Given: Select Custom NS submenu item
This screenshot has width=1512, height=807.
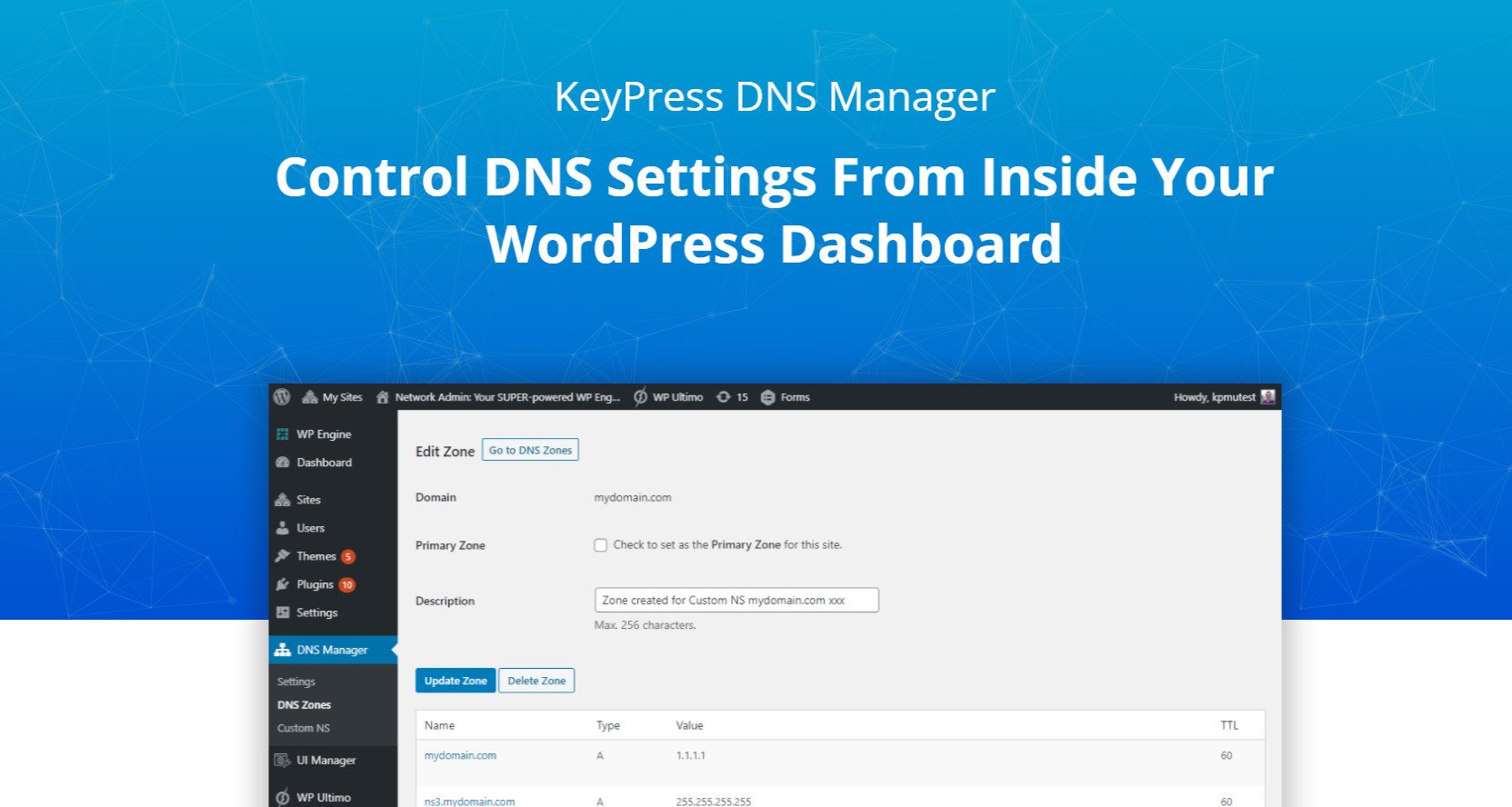Looking at the screenshot, I should (304, 728).
